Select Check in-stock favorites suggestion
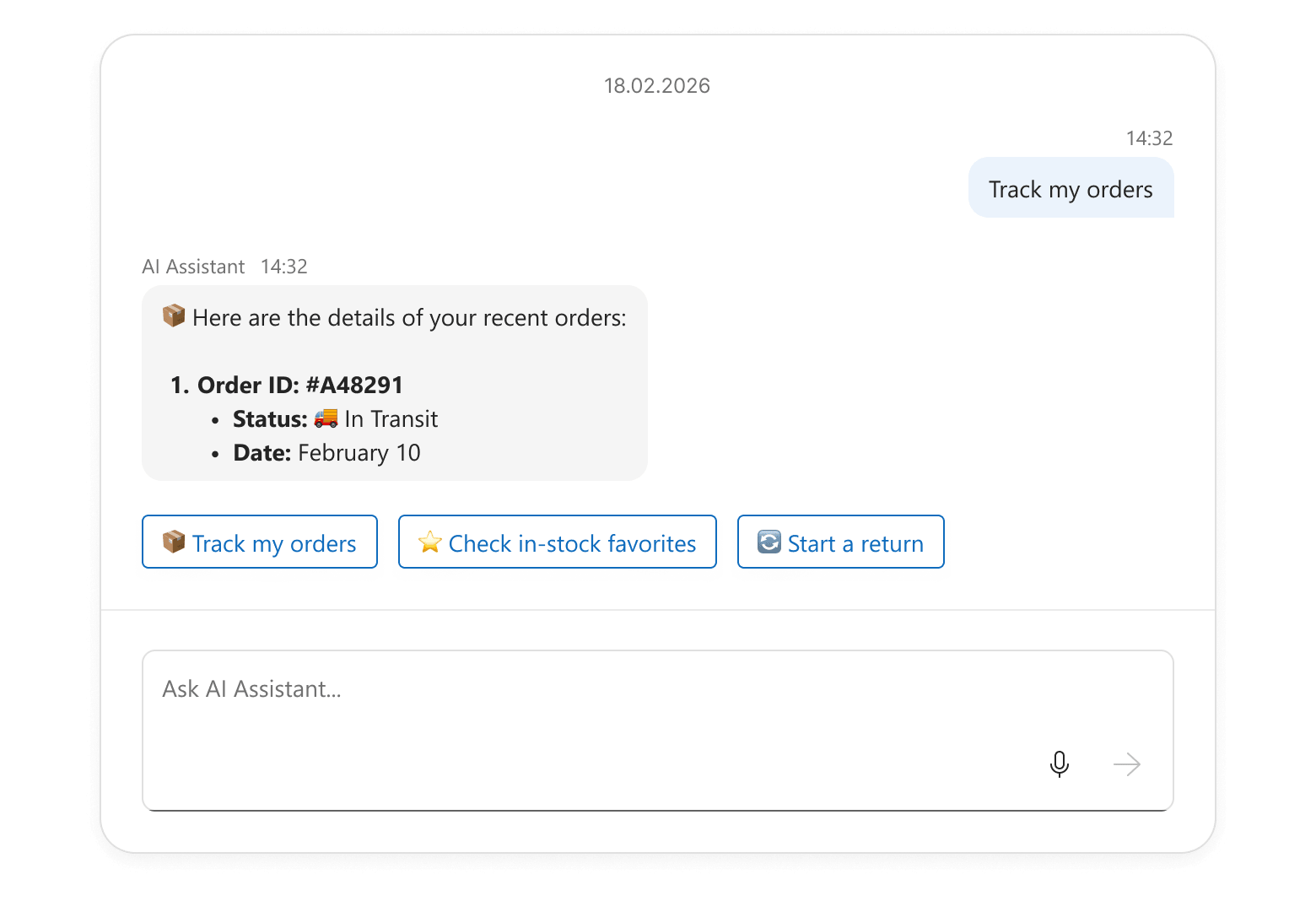This screenshot has width=1316, height=901. point(558,542)
